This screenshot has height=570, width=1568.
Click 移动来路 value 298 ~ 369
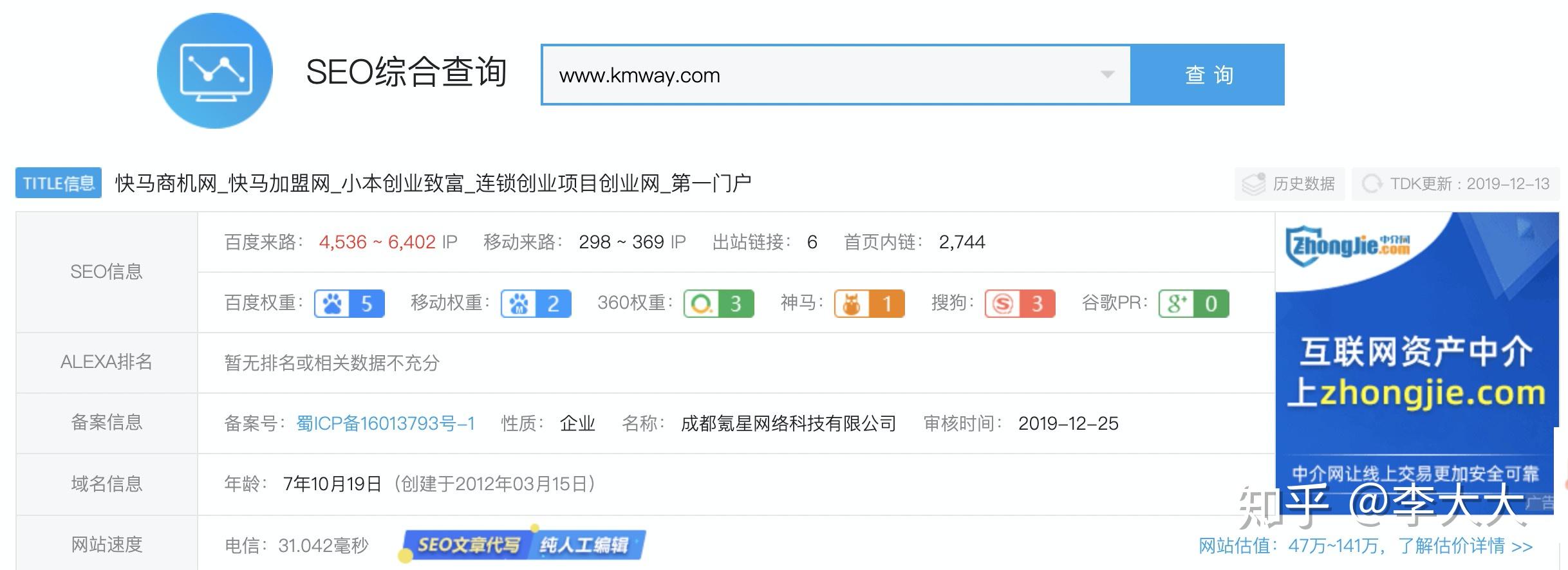621,242
